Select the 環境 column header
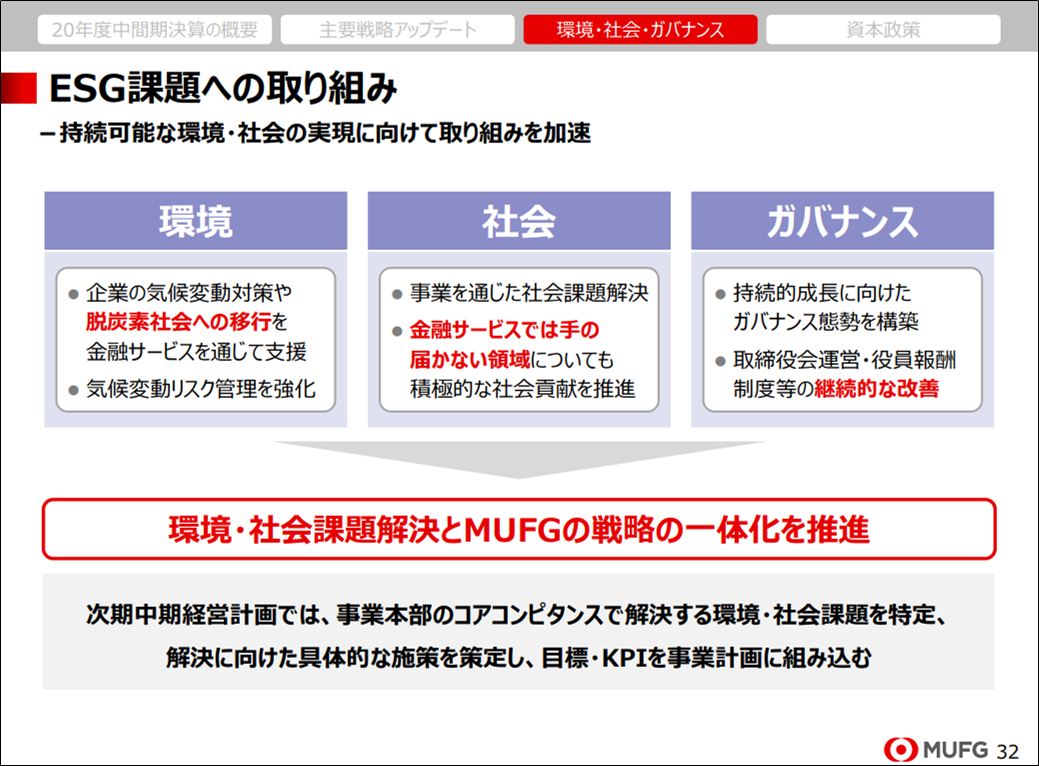Viewport: 1039px width, 766px height. (195, 221)
